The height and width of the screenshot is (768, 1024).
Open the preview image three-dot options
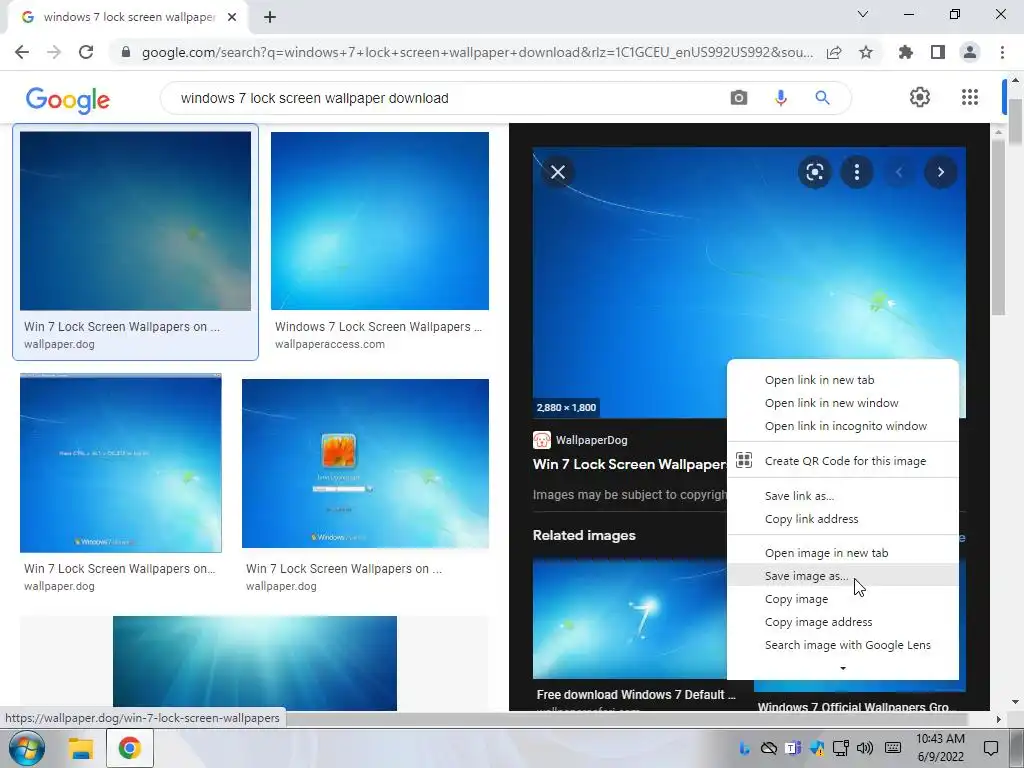point(857,172)
